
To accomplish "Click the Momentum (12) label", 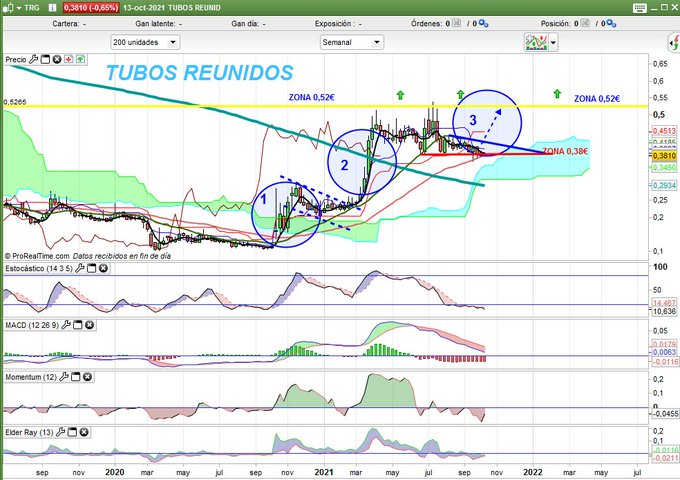I will point(31,377).
